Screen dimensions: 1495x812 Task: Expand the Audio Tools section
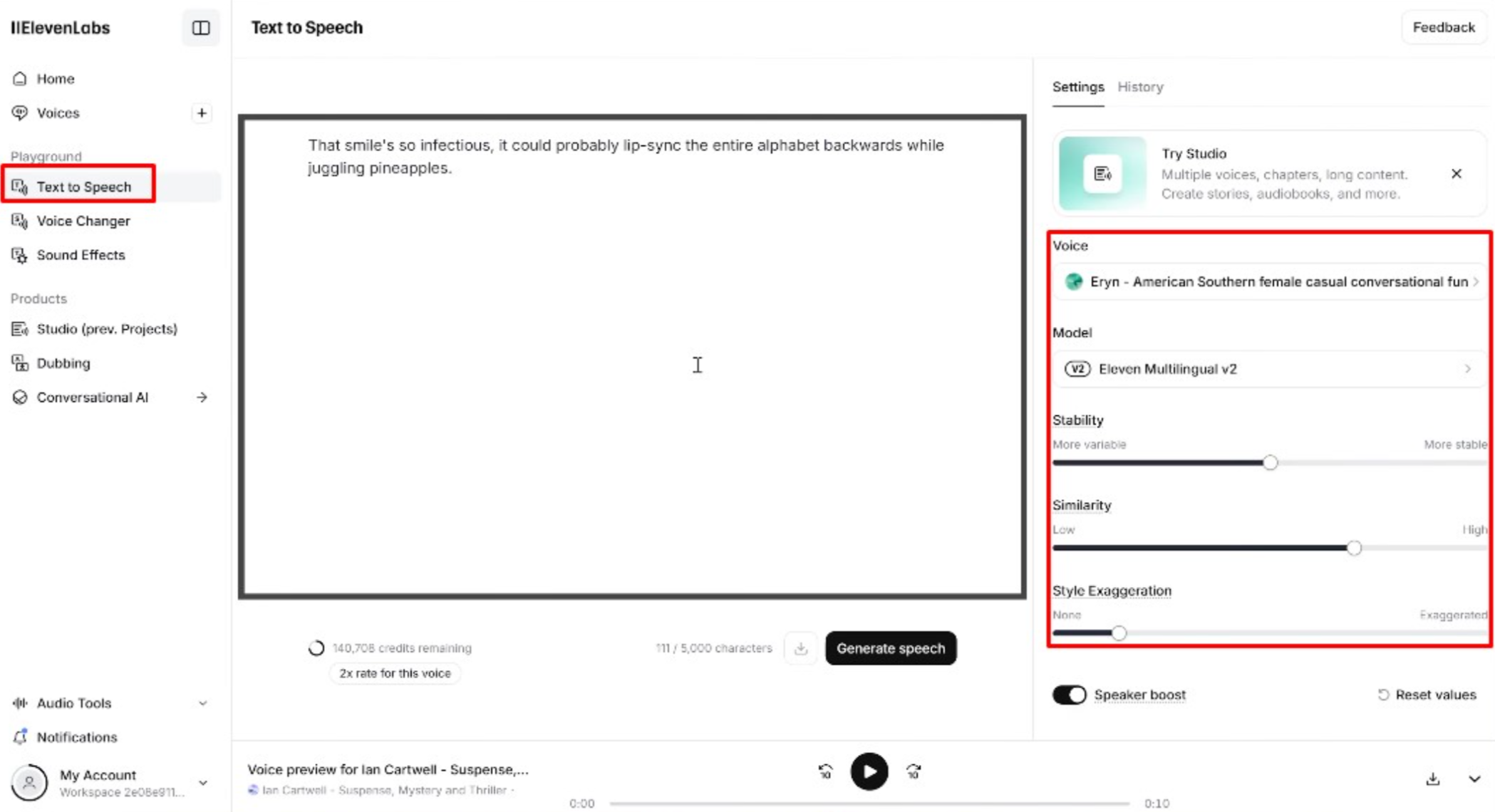coord(73,703)
